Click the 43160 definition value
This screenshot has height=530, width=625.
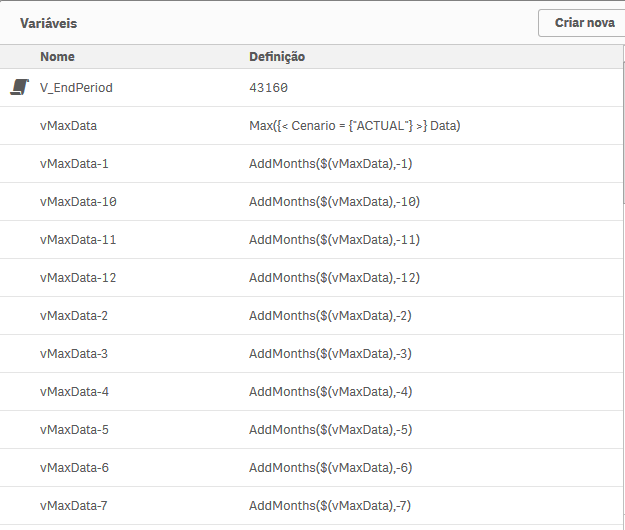pyautogui.click(x=268, y=88)
